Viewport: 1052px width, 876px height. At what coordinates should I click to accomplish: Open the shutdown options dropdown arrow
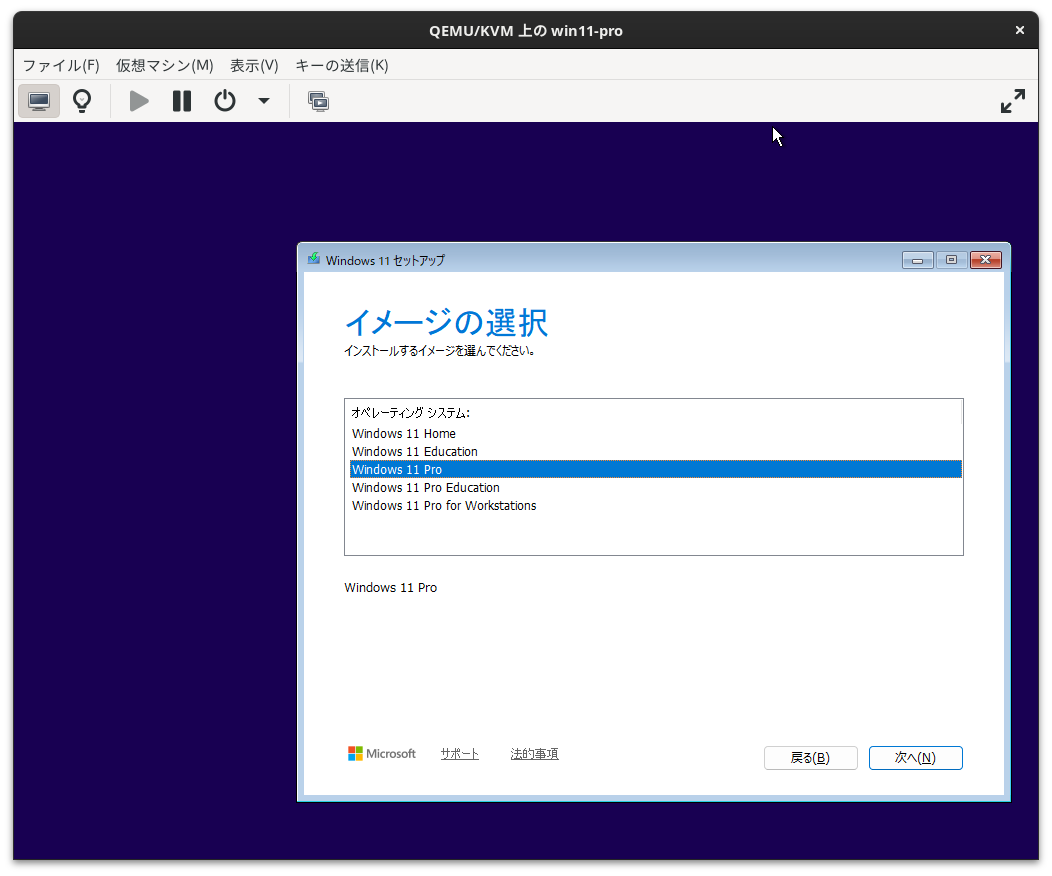click(x=262, y=100)
